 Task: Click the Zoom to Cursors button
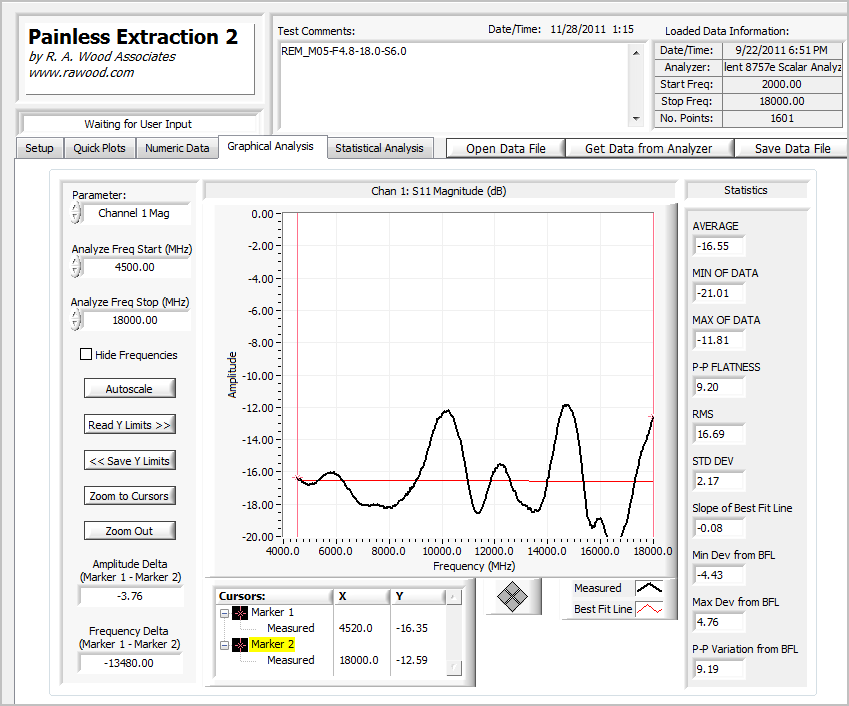pyautogui.click(x=129, y=495)
